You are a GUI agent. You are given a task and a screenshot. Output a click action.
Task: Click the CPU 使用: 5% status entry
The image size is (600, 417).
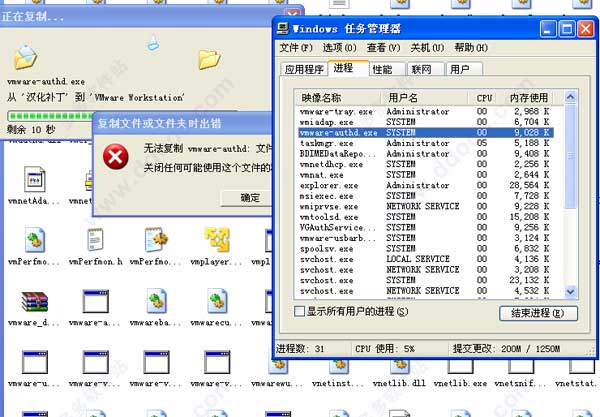pyautogui.click(x=385, y=349)
